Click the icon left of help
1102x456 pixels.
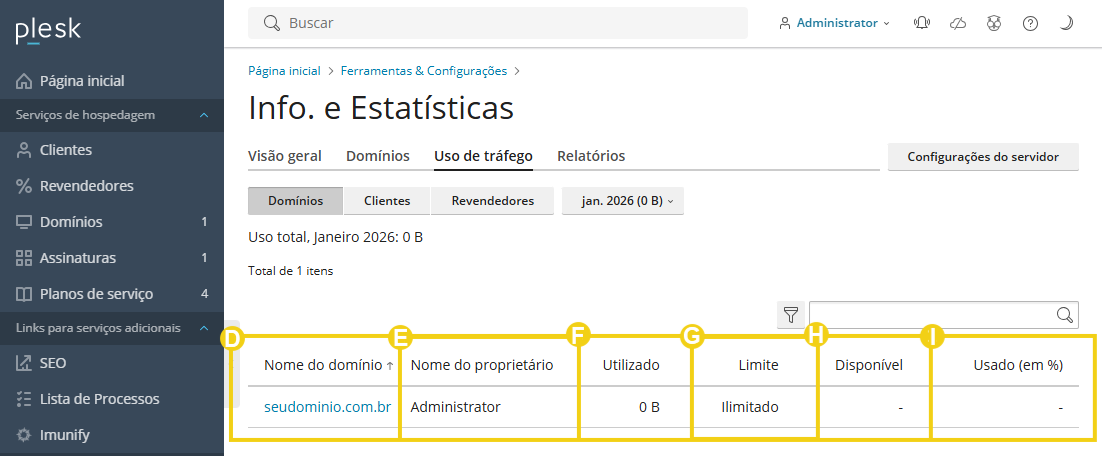click(x=993, y=23)
